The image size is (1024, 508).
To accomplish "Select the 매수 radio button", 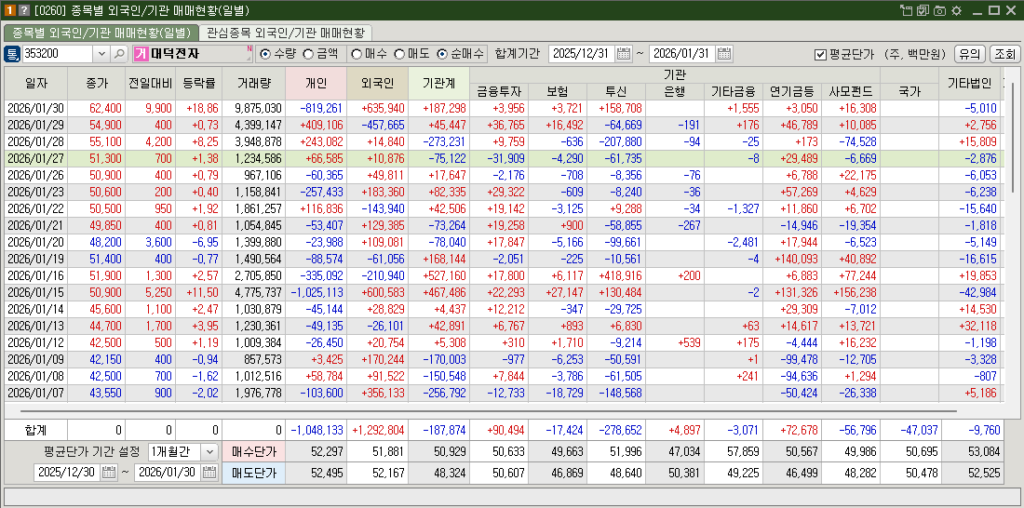I will tap(357, 54).
